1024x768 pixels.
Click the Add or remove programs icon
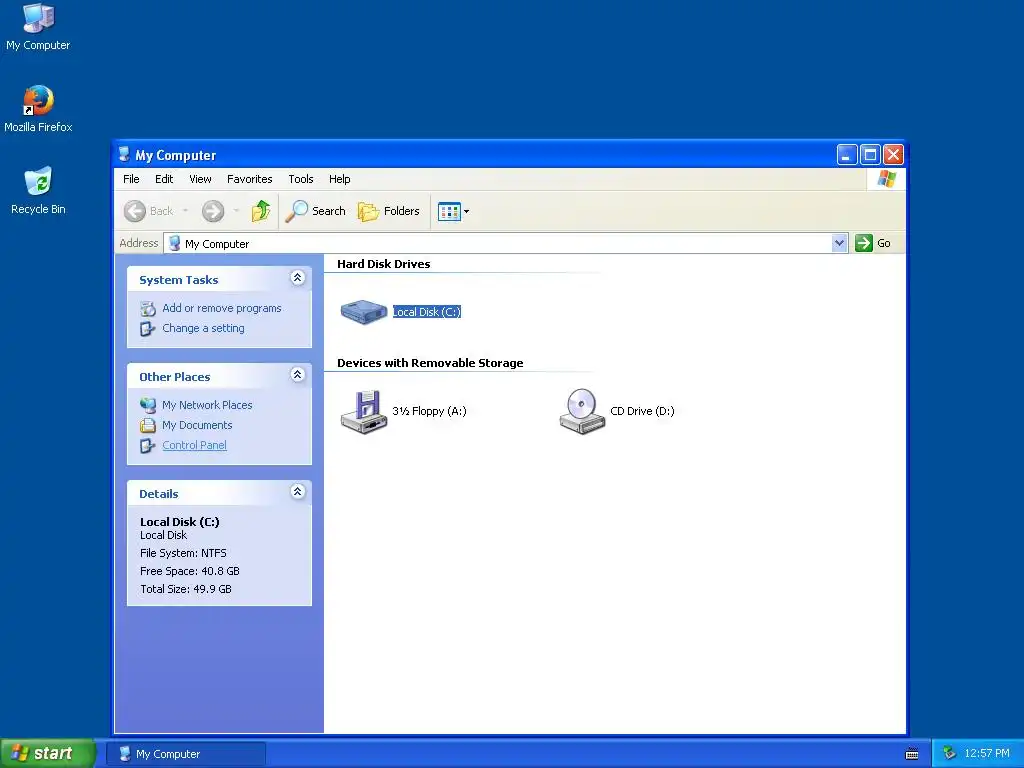coord(148,308)
